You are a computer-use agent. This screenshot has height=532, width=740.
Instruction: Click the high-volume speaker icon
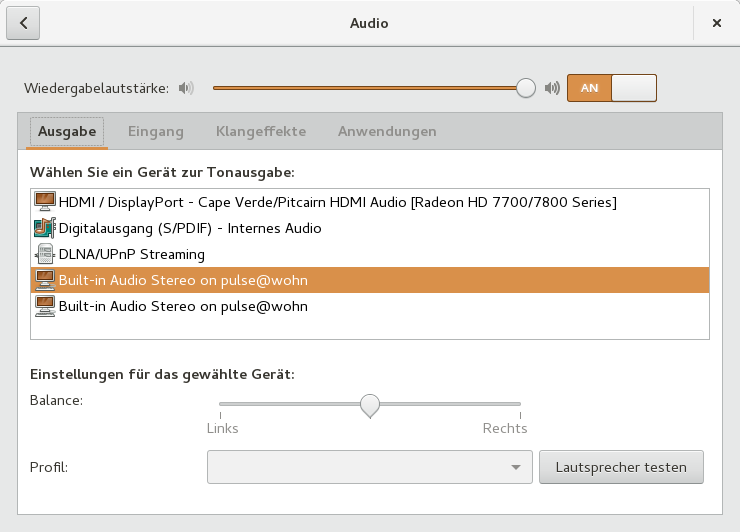(552, 88)
